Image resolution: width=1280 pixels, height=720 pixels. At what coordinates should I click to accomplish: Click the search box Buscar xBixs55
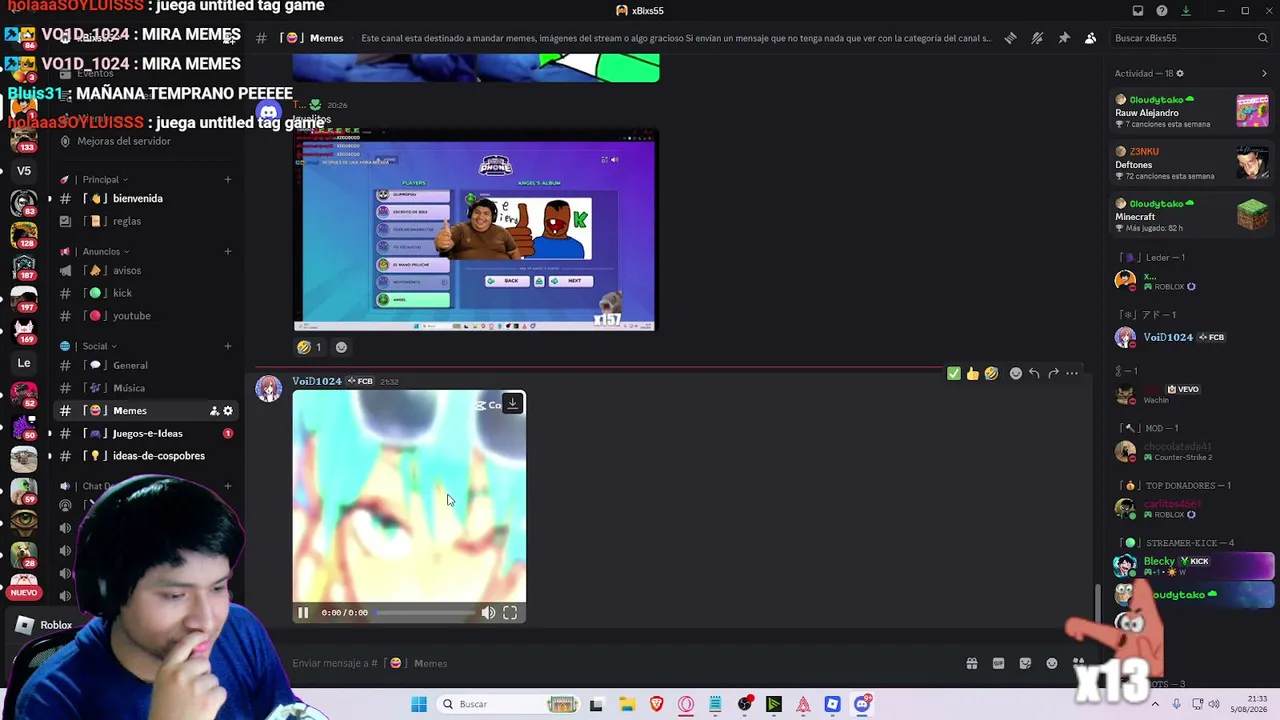pos(1190,38)
